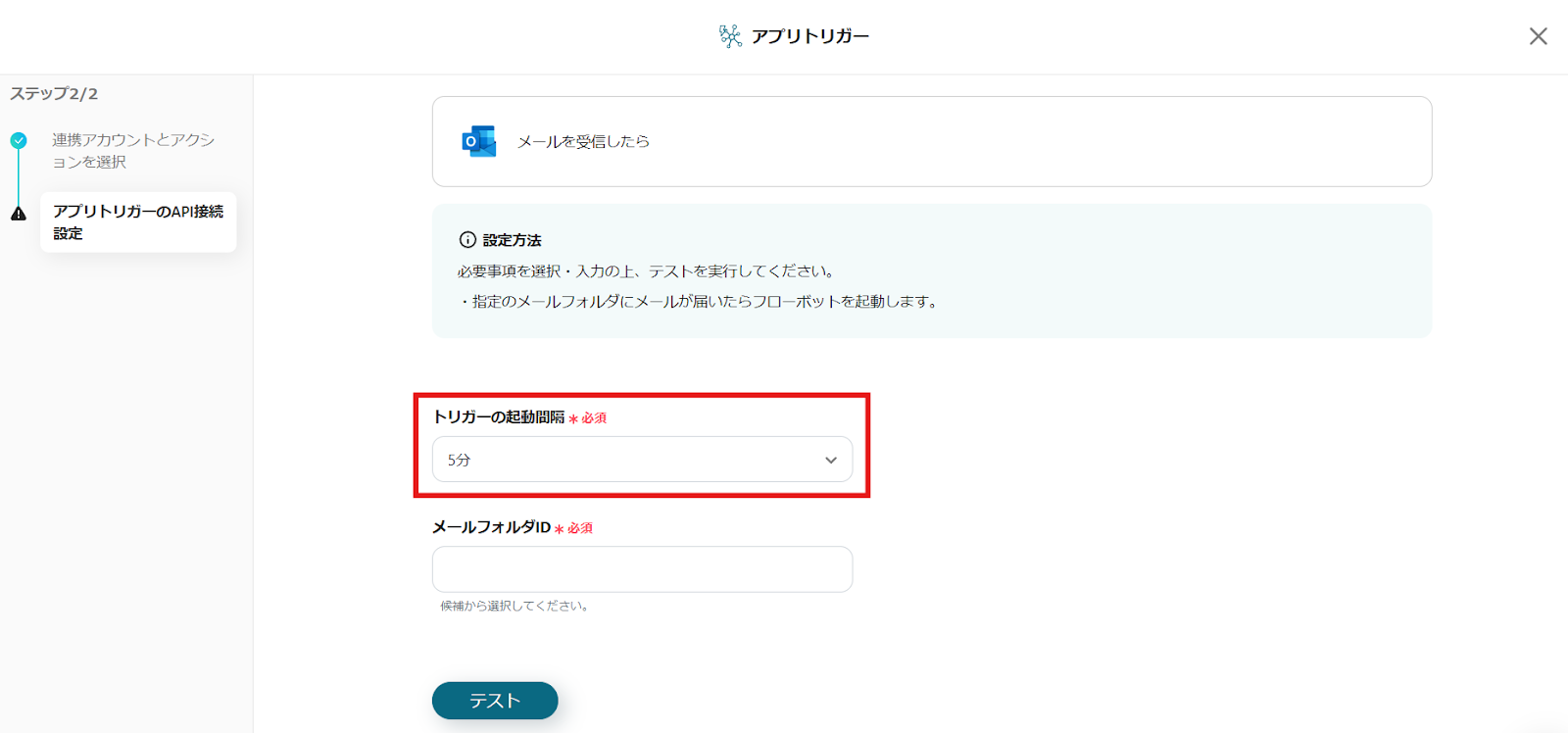Click the Outlook icon next to メールを受信したら
1568x733 pixels.
click(479, 141)
